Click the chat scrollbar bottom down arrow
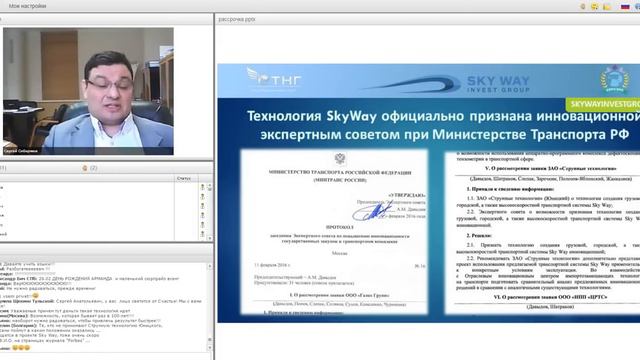Image resolution: width=640 pixels, height=360 pixels. coord(210,348)
